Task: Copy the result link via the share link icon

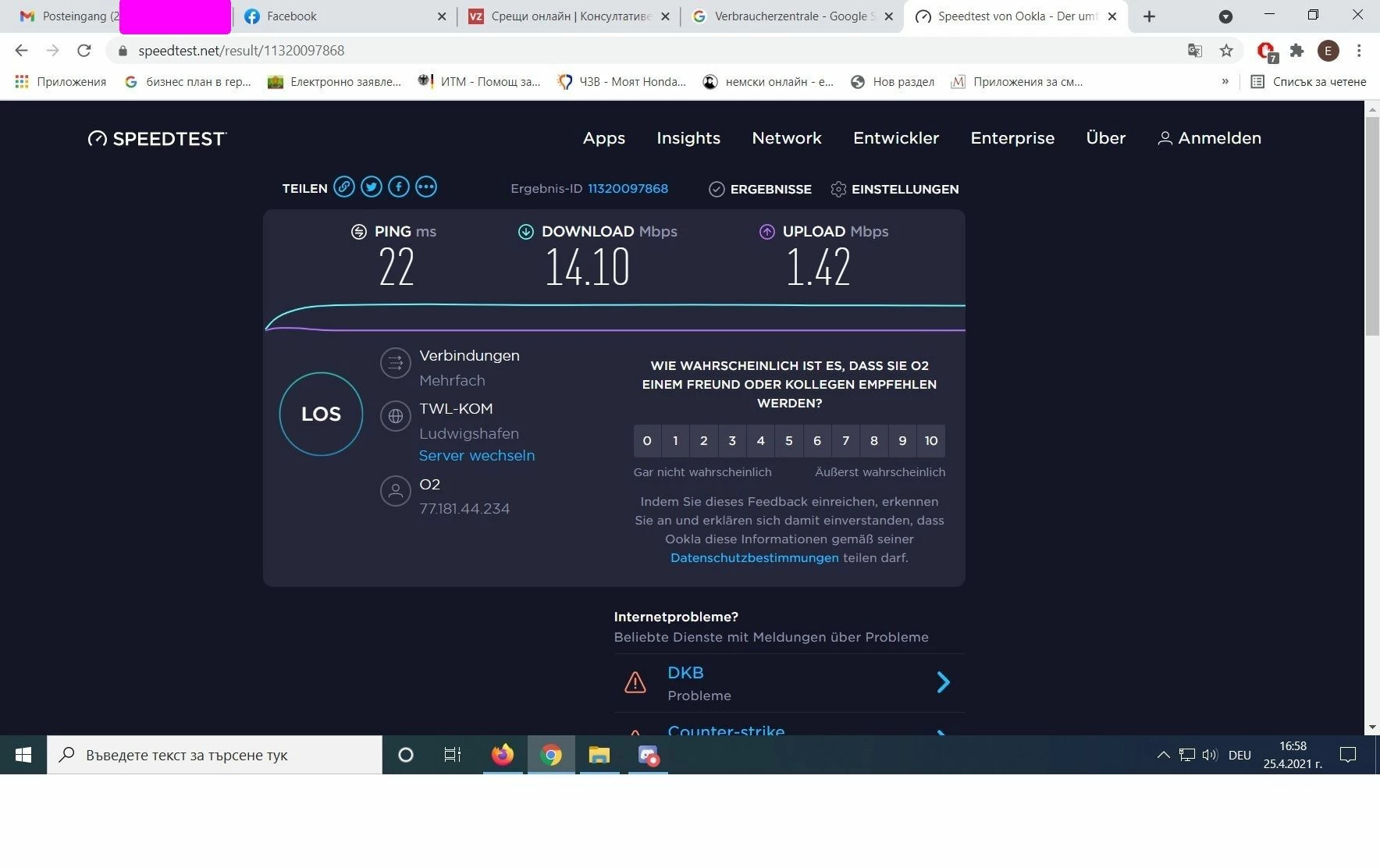Action: point(344,187)
